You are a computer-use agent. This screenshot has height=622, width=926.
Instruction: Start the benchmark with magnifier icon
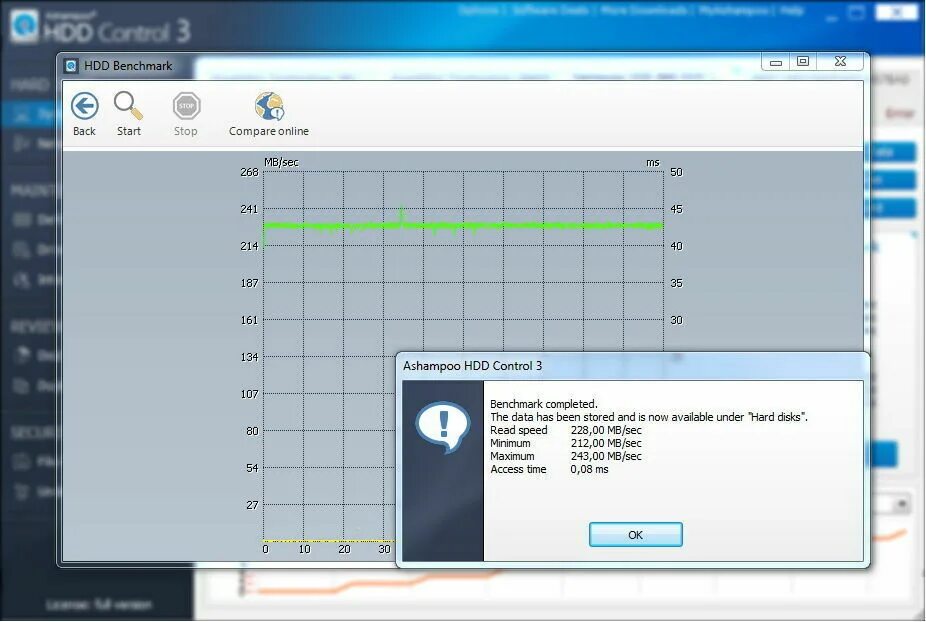tap(128, 106)
